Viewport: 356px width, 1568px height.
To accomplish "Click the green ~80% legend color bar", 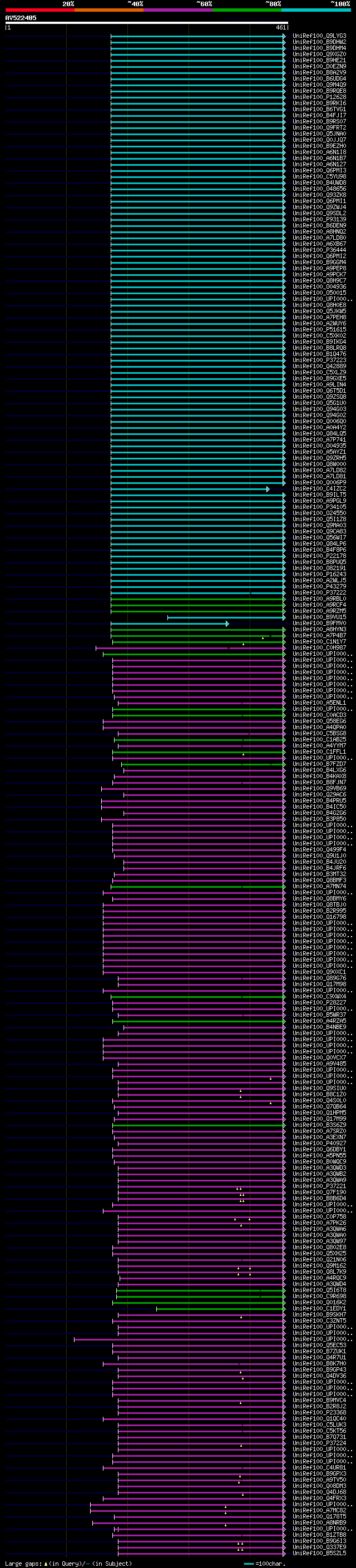I will click(x=247, y=10).
